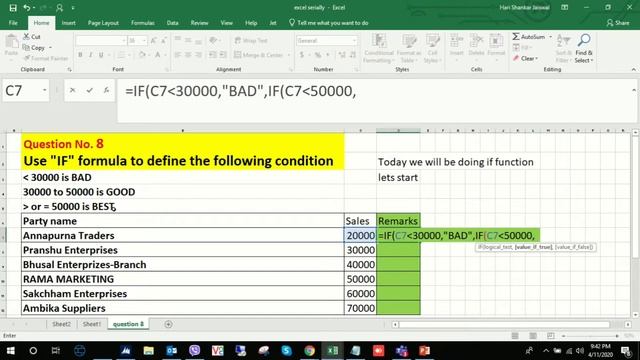
Task: Open PowerPoint from the taskbar
Action: 424,351
